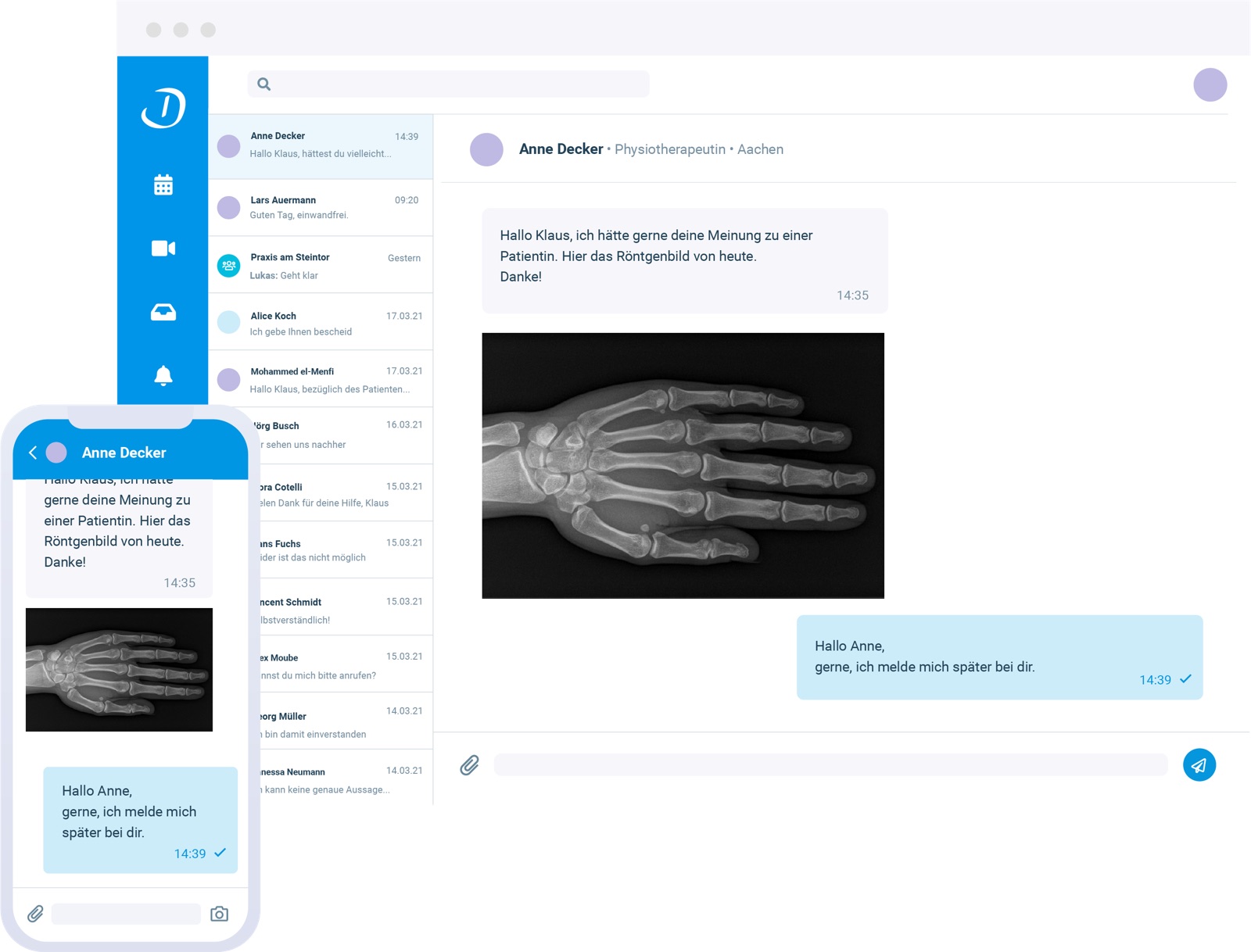Open the Fuchs conversation in the list
Screen dimensions: 1251x952
click(x=346, y=550)
